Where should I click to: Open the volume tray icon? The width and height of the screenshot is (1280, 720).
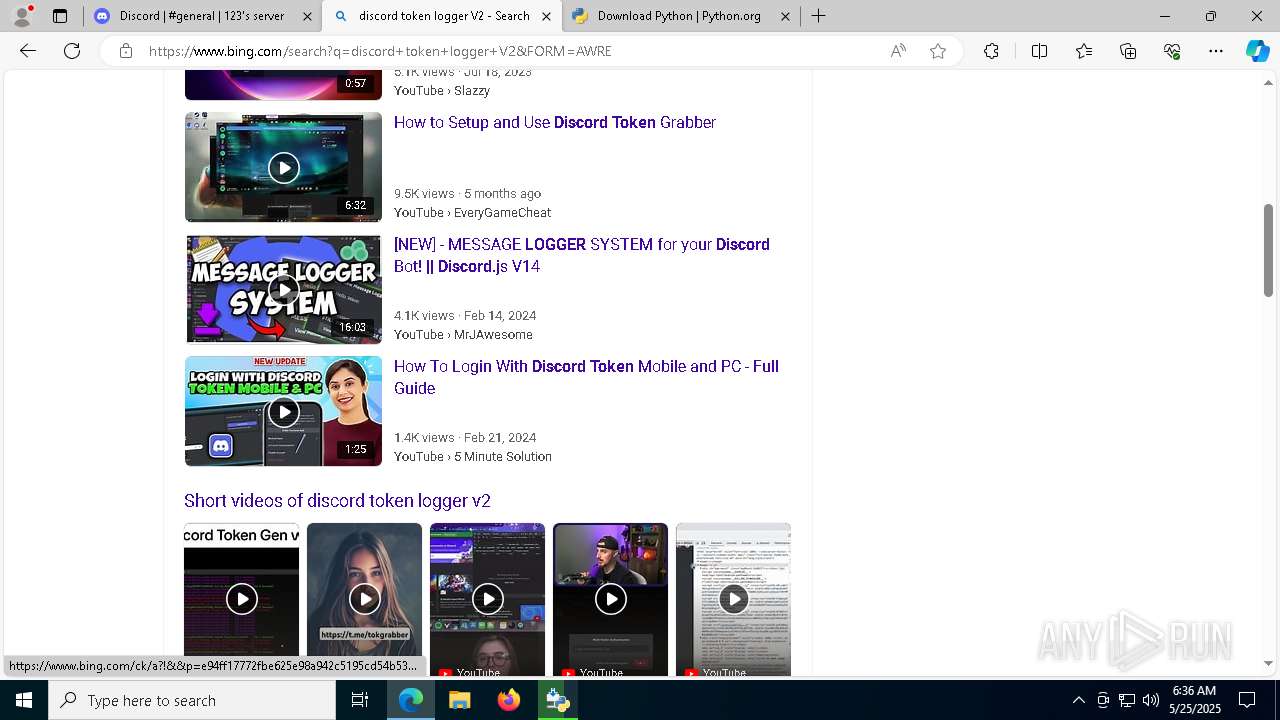(x=1150, y=700)
